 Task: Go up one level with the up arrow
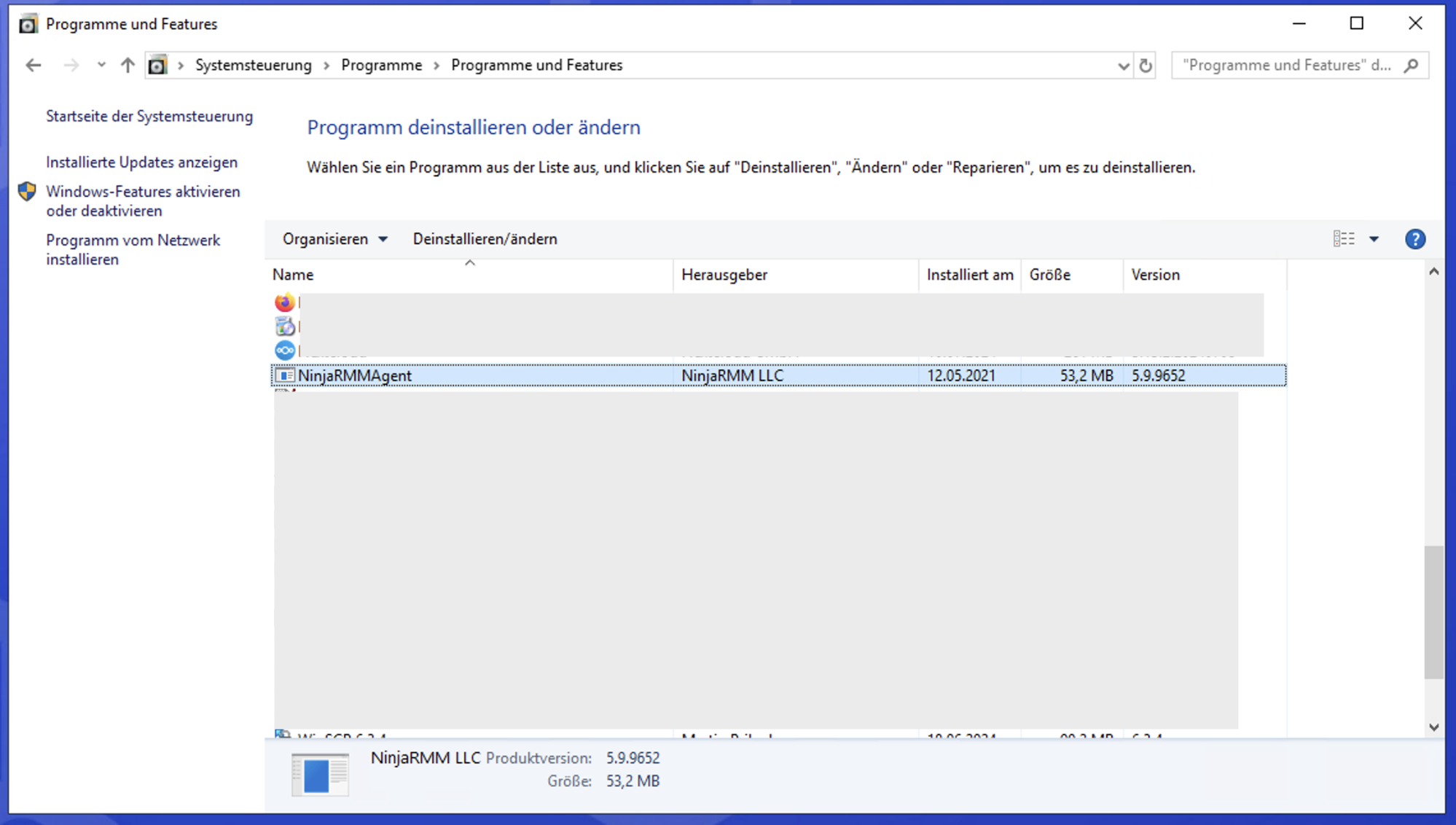click(x=128, y=66)
